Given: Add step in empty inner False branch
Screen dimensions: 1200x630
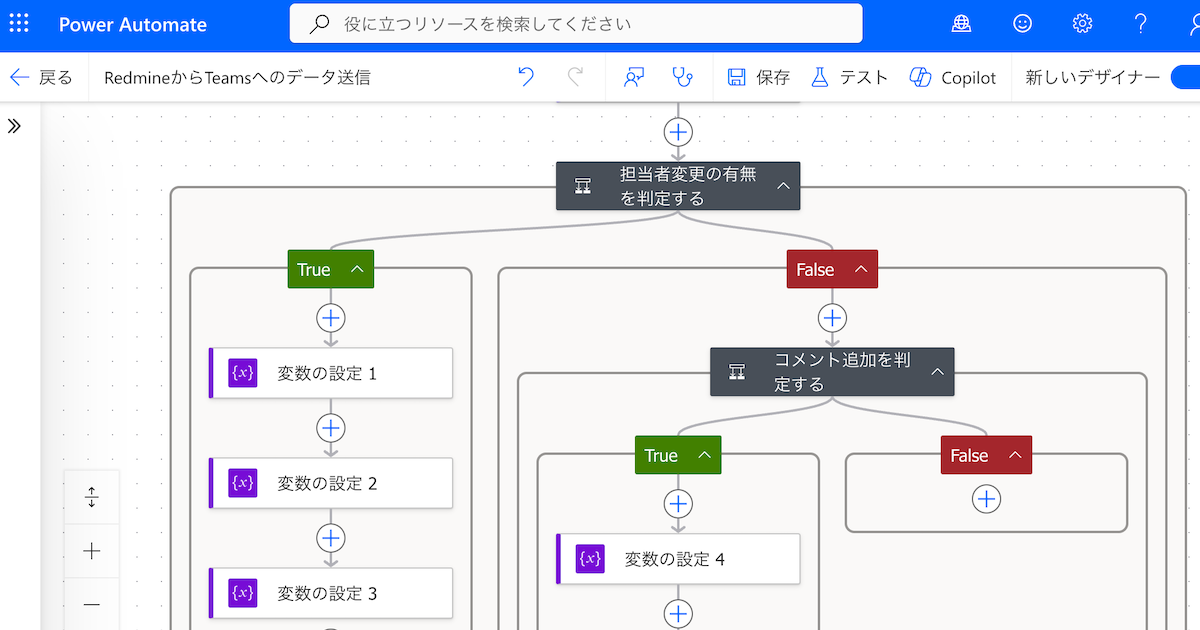Looking at the screenshot, I should coord(986,498).
